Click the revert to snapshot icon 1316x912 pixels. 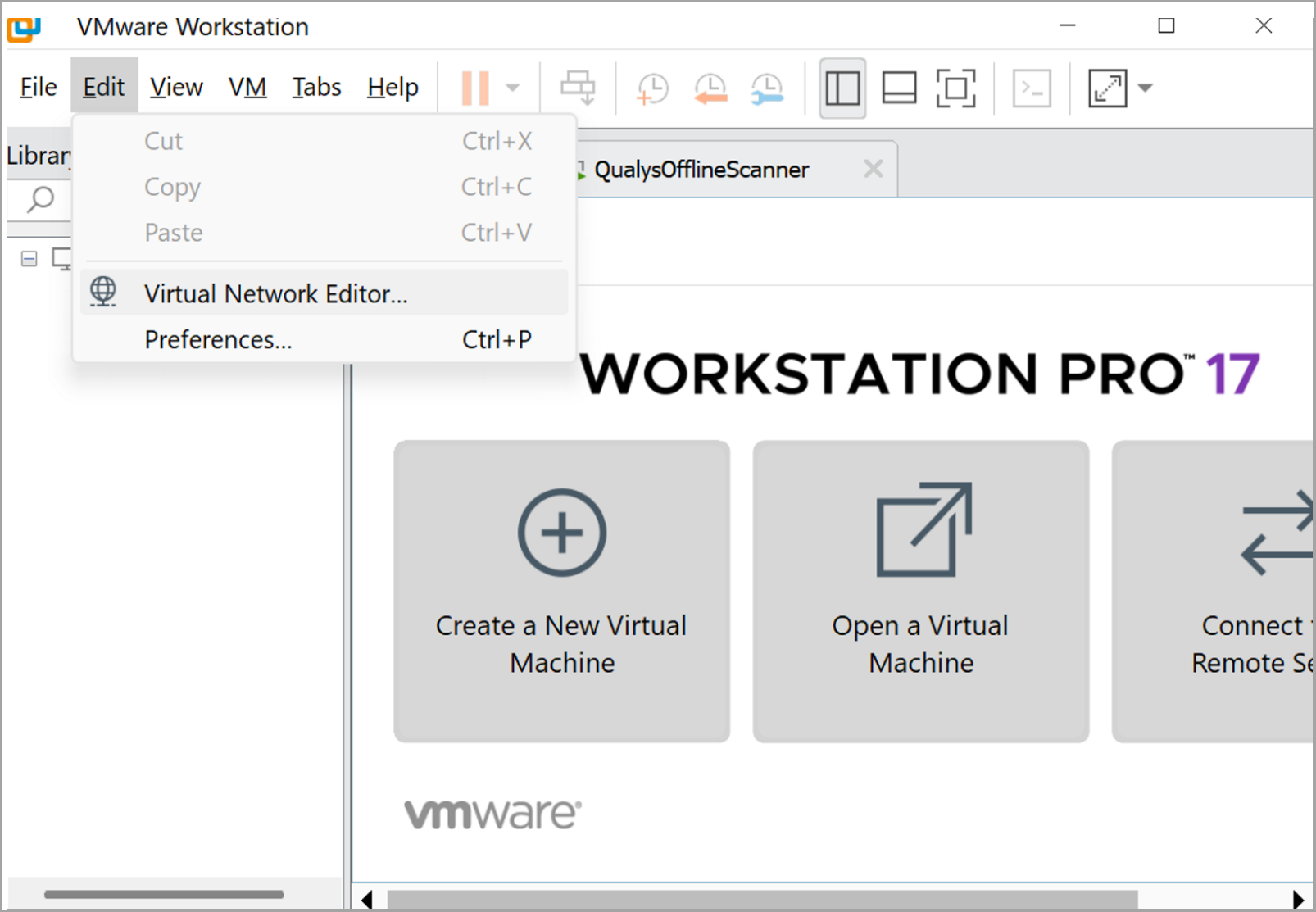pos(710,88)
